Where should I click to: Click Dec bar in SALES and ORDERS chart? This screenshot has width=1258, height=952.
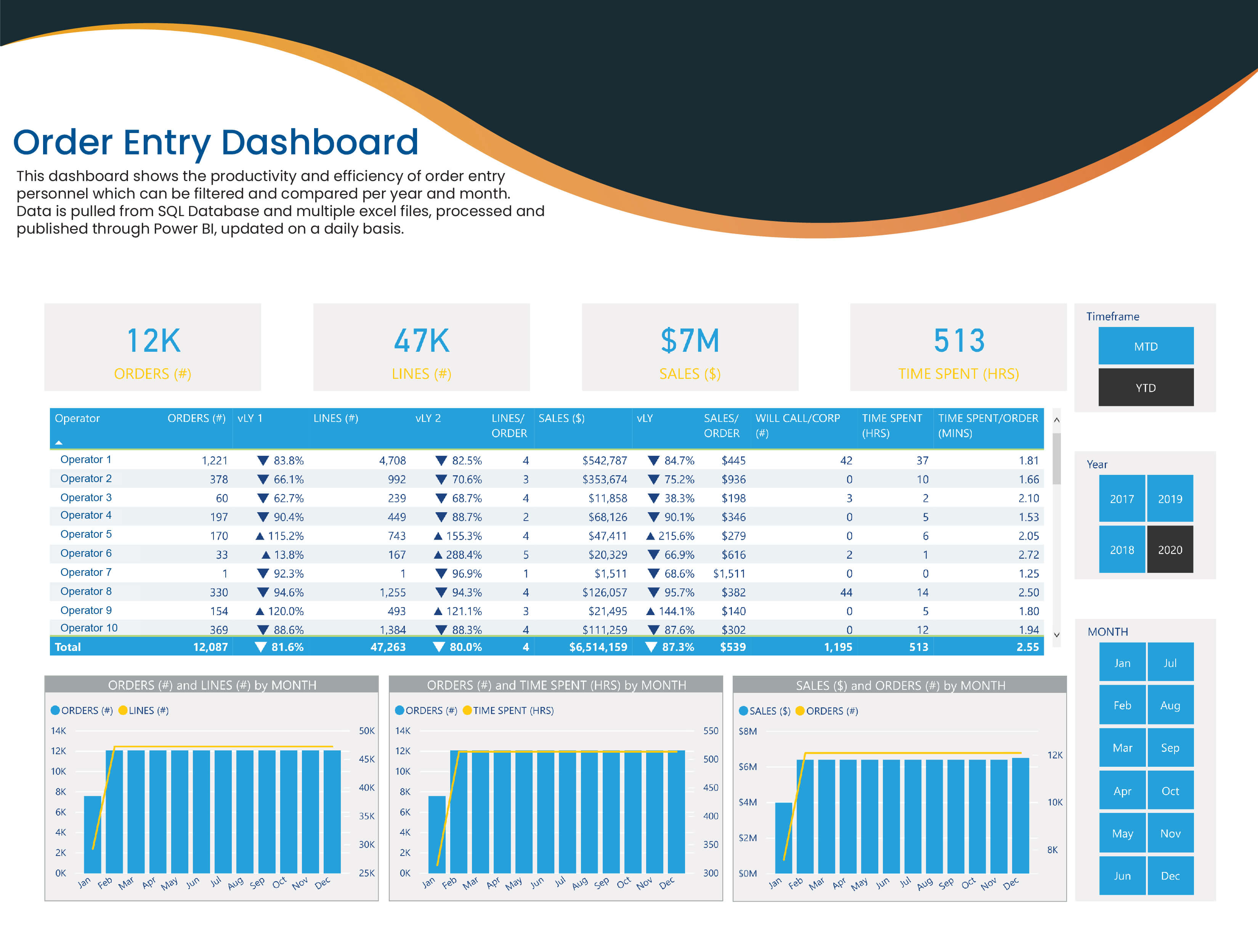(1020, 815)
